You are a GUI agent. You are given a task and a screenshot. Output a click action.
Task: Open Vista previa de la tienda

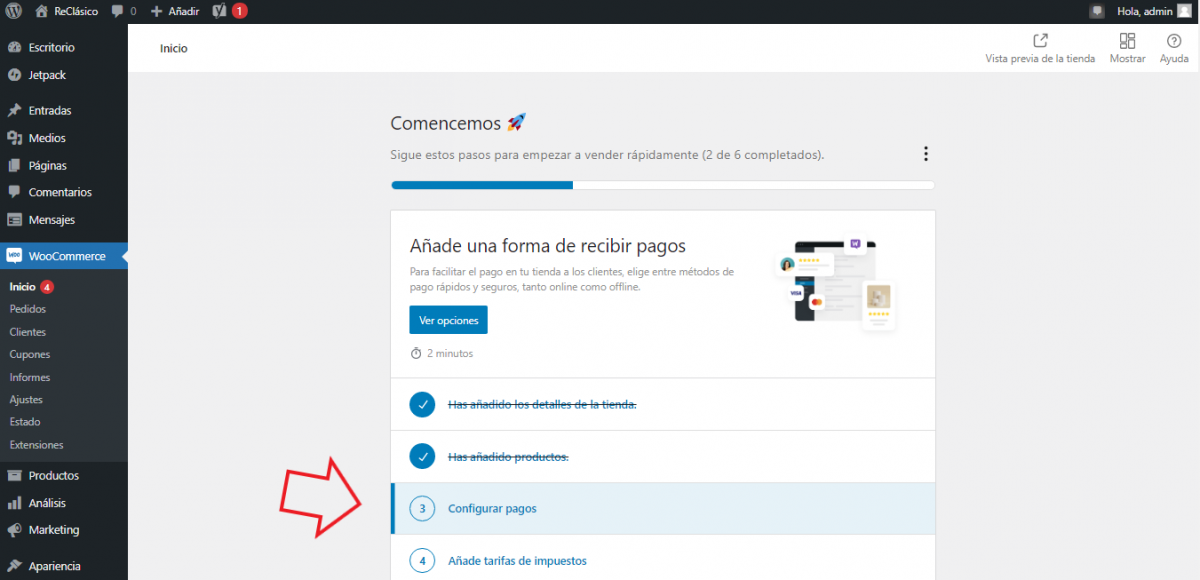coord(1040,48)
